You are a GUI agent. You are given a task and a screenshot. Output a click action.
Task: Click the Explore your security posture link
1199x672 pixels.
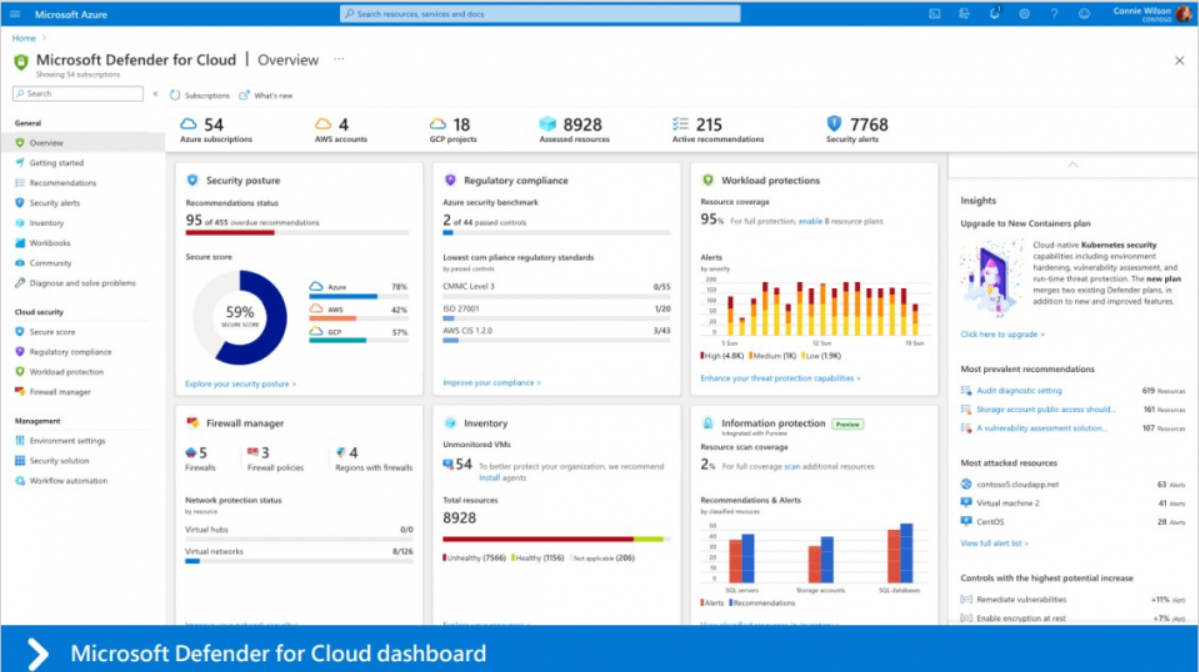(241, 384)
